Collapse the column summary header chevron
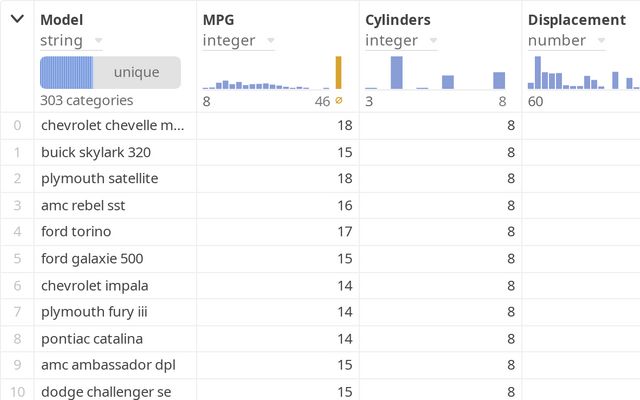 (x=17, y=19)
